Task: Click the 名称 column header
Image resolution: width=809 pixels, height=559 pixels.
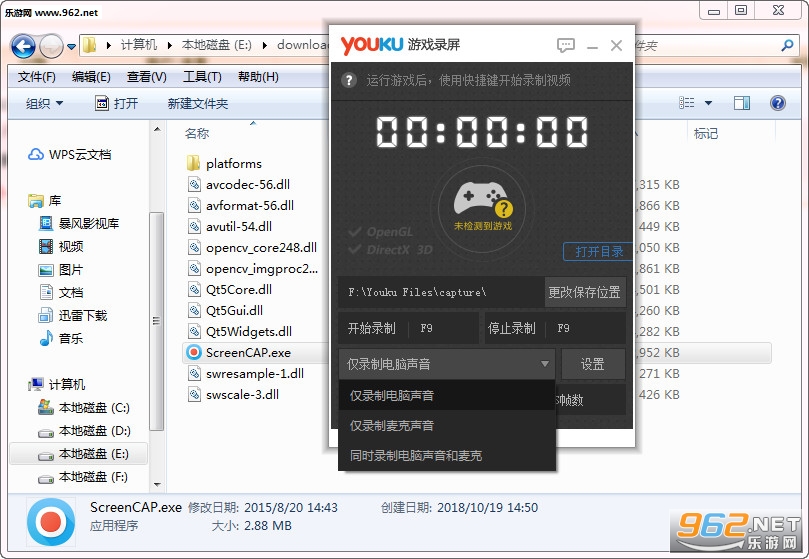Action: 197,134
